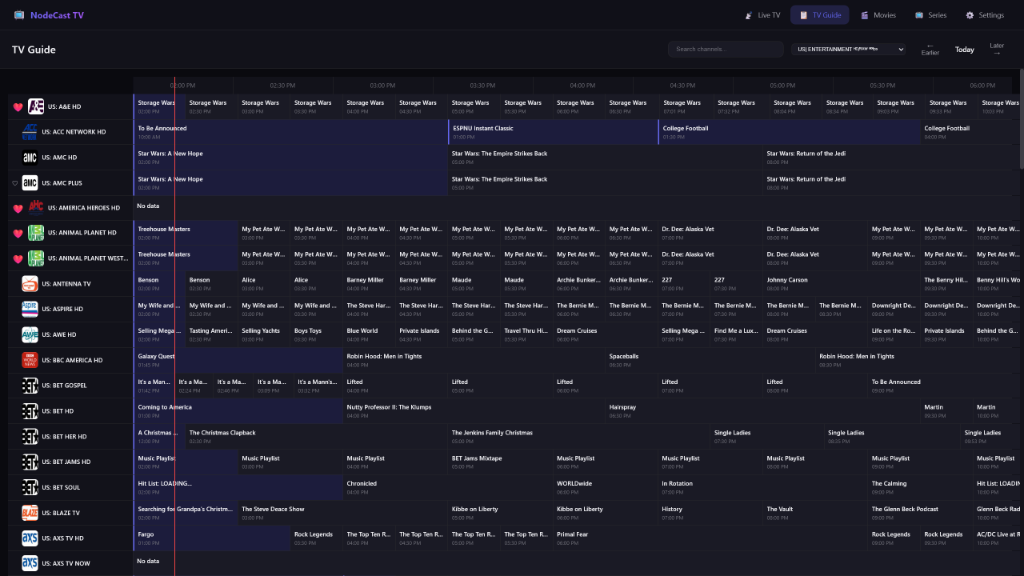Jump to the Earlier time range
This screenshot has height=576, width=1024.
(930, 49)
